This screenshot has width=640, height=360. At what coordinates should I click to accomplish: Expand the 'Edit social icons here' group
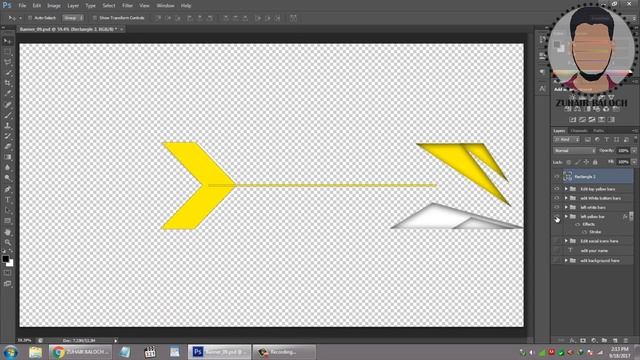pyautogui.click(x=566, y=241)
